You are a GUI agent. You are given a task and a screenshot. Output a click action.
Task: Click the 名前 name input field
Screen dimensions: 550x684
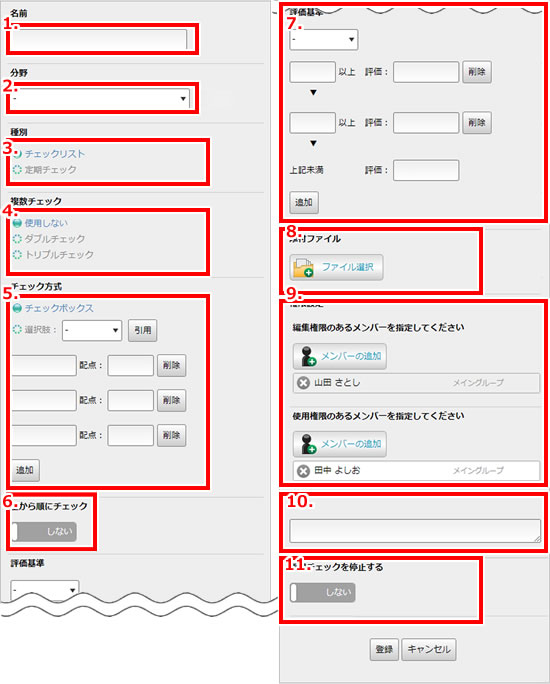click(x=99, y=39)
